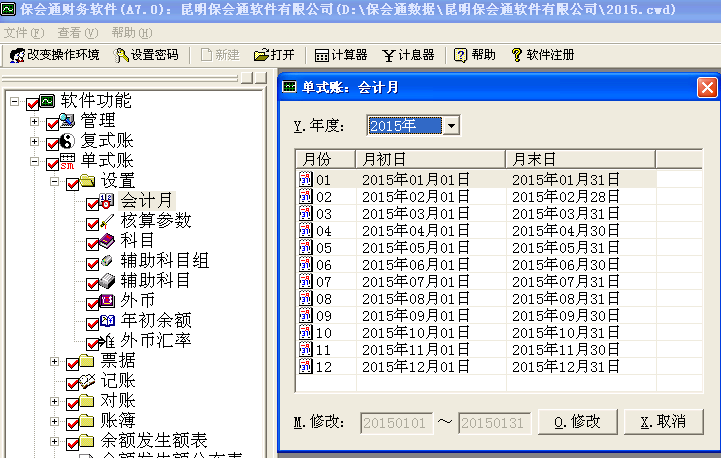Screen dimensions: 721x458
Task: Toggle the 设置 folder checkbox
Action: tap(73, 184)
